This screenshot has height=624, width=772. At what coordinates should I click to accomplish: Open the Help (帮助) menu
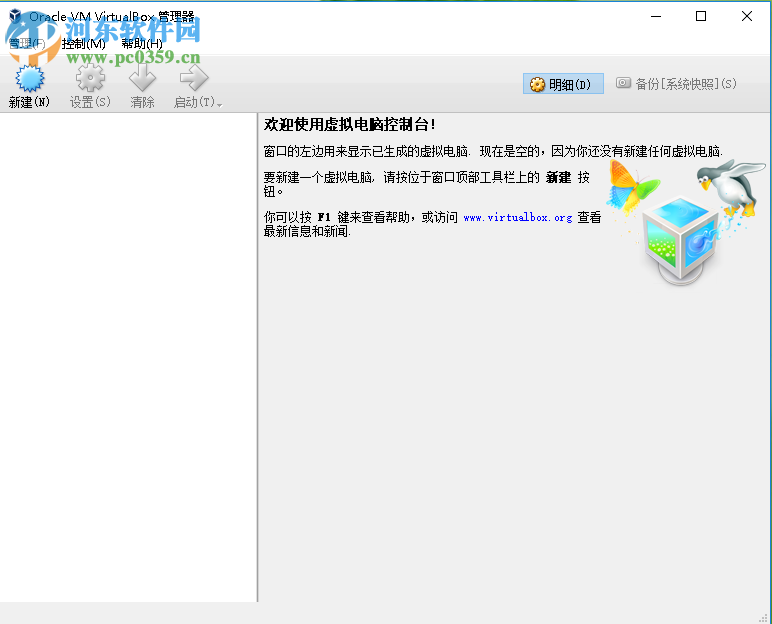click(x=142, y=44)
